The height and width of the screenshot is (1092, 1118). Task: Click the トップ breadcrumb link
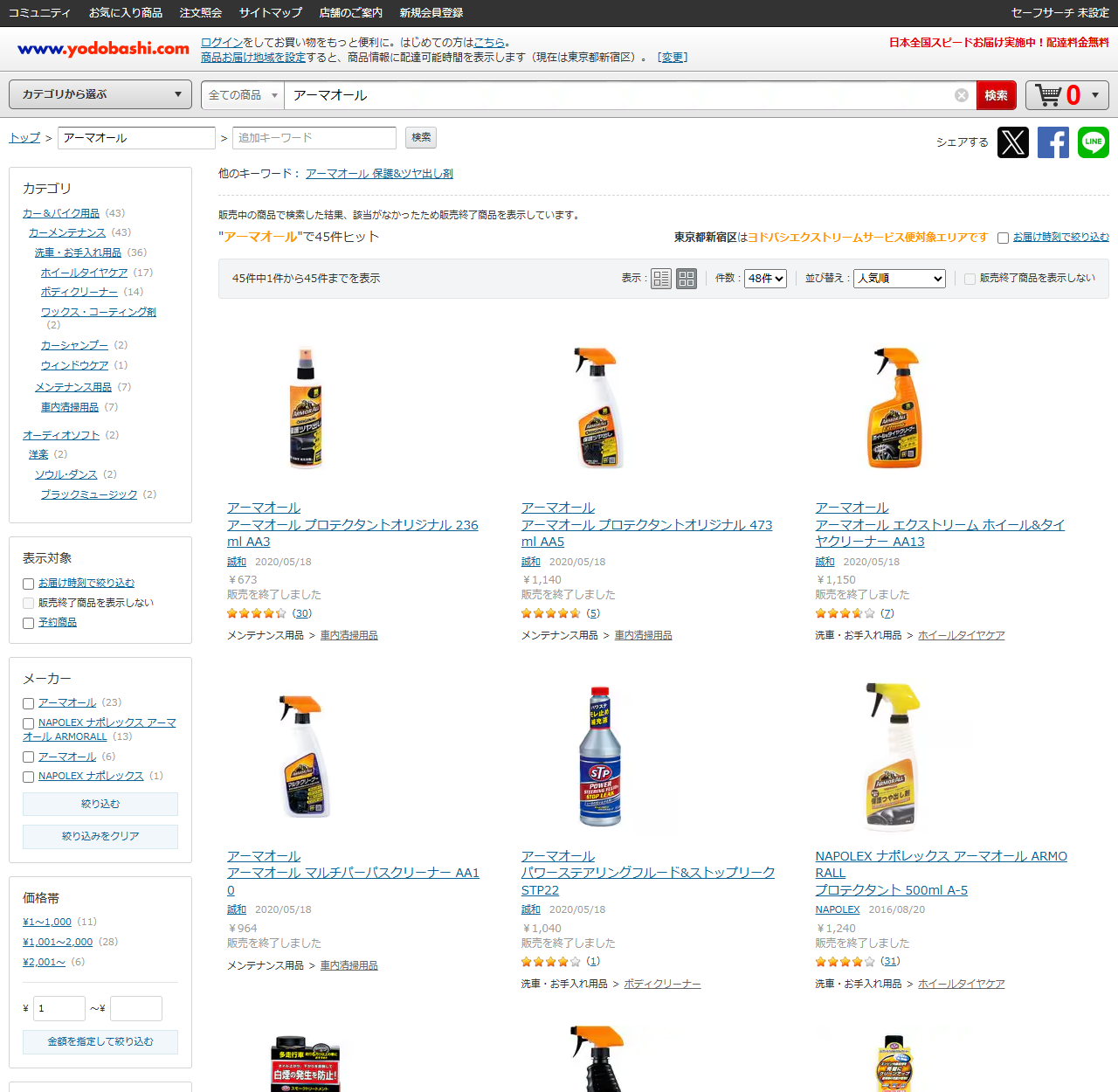(x=24, y=138)
